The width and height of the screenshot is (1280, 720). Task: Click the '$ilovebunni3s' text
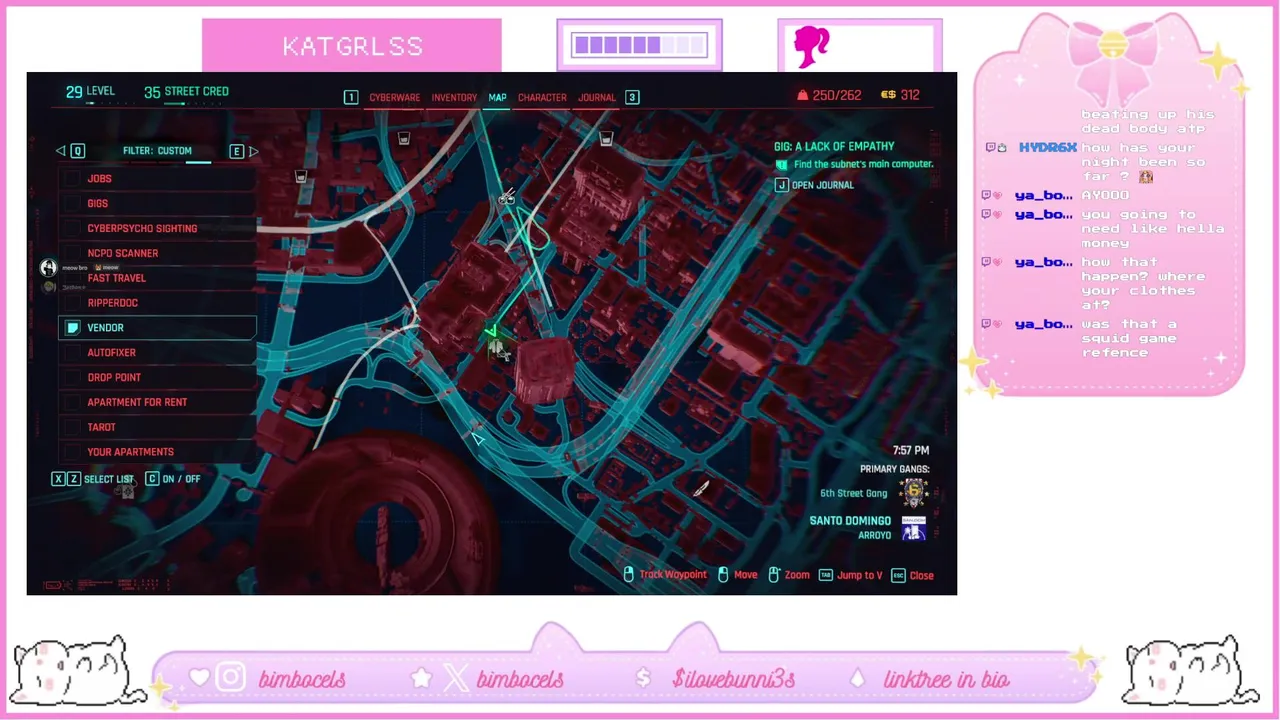[x=734, y=679]
